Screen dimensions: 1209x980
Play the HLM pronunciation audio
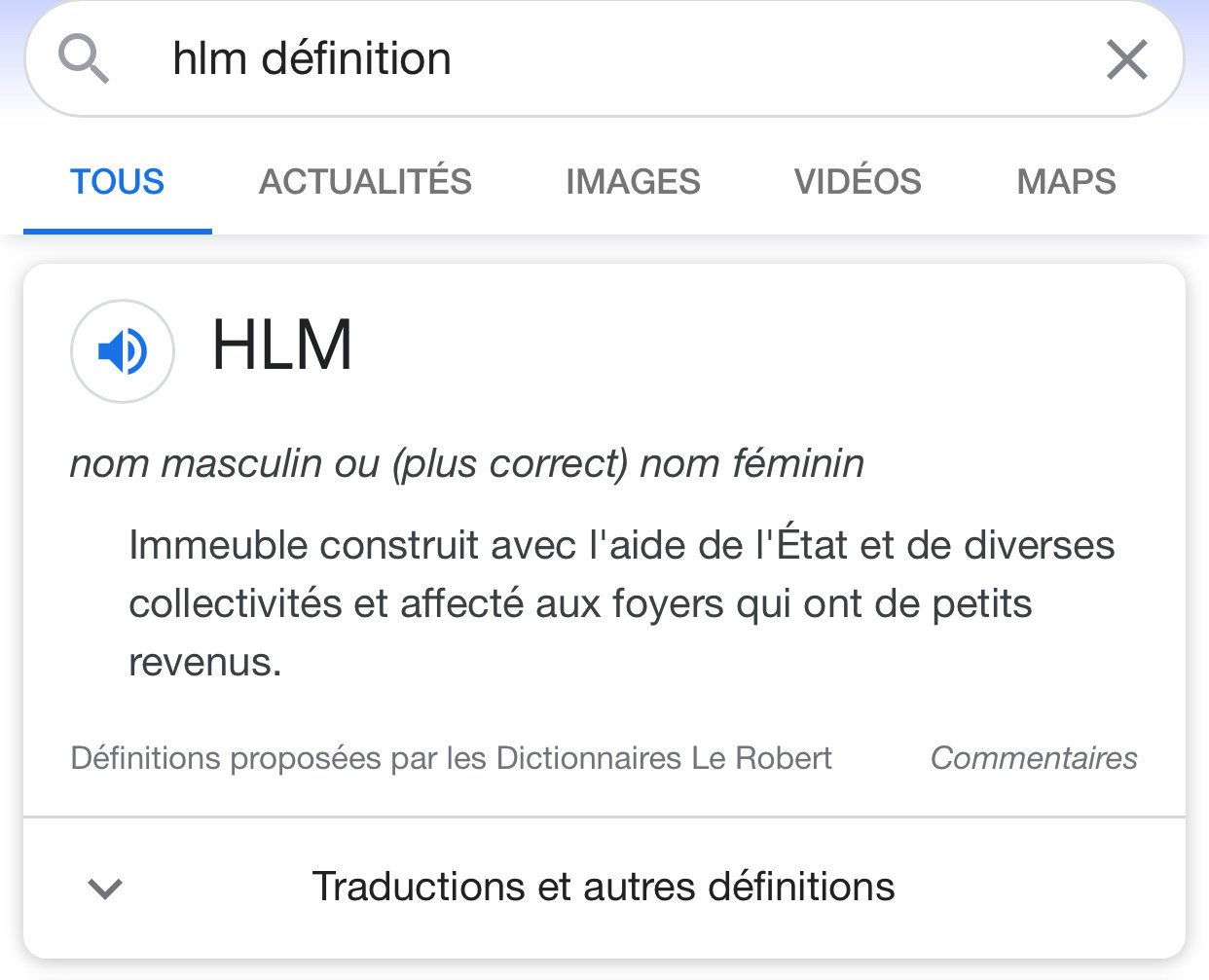(123, 351)
